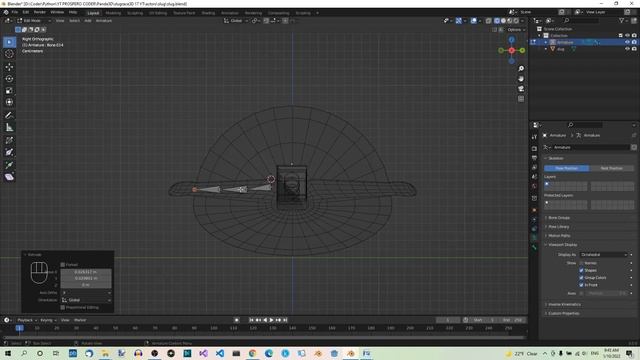Select the Measure tool

[x=9, y=128]
